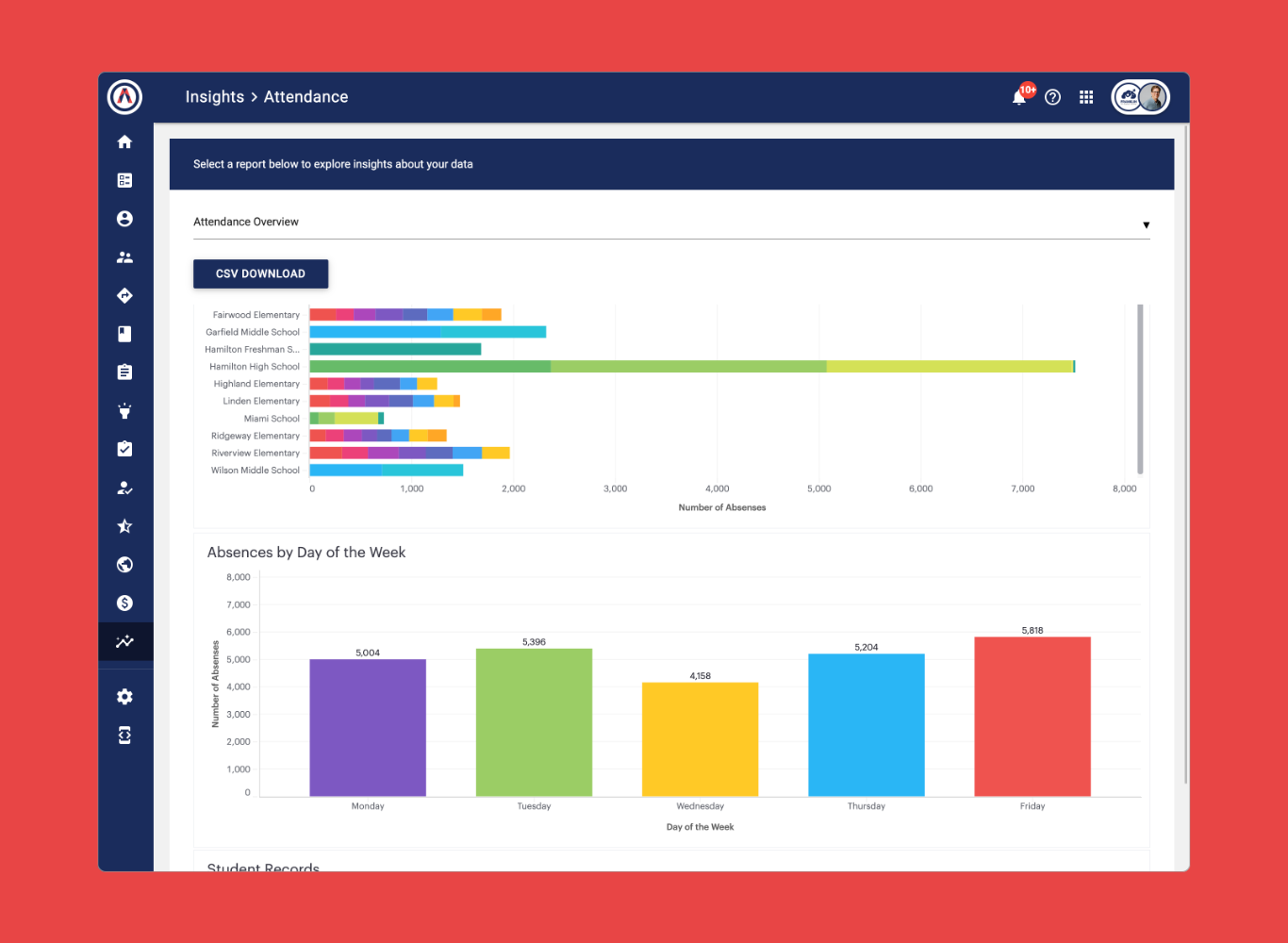Image resolution: width=1288 pixels, height=943 pixels.
Task: Click the directions arrow icon in sidebar
Action: pos(124,296)
